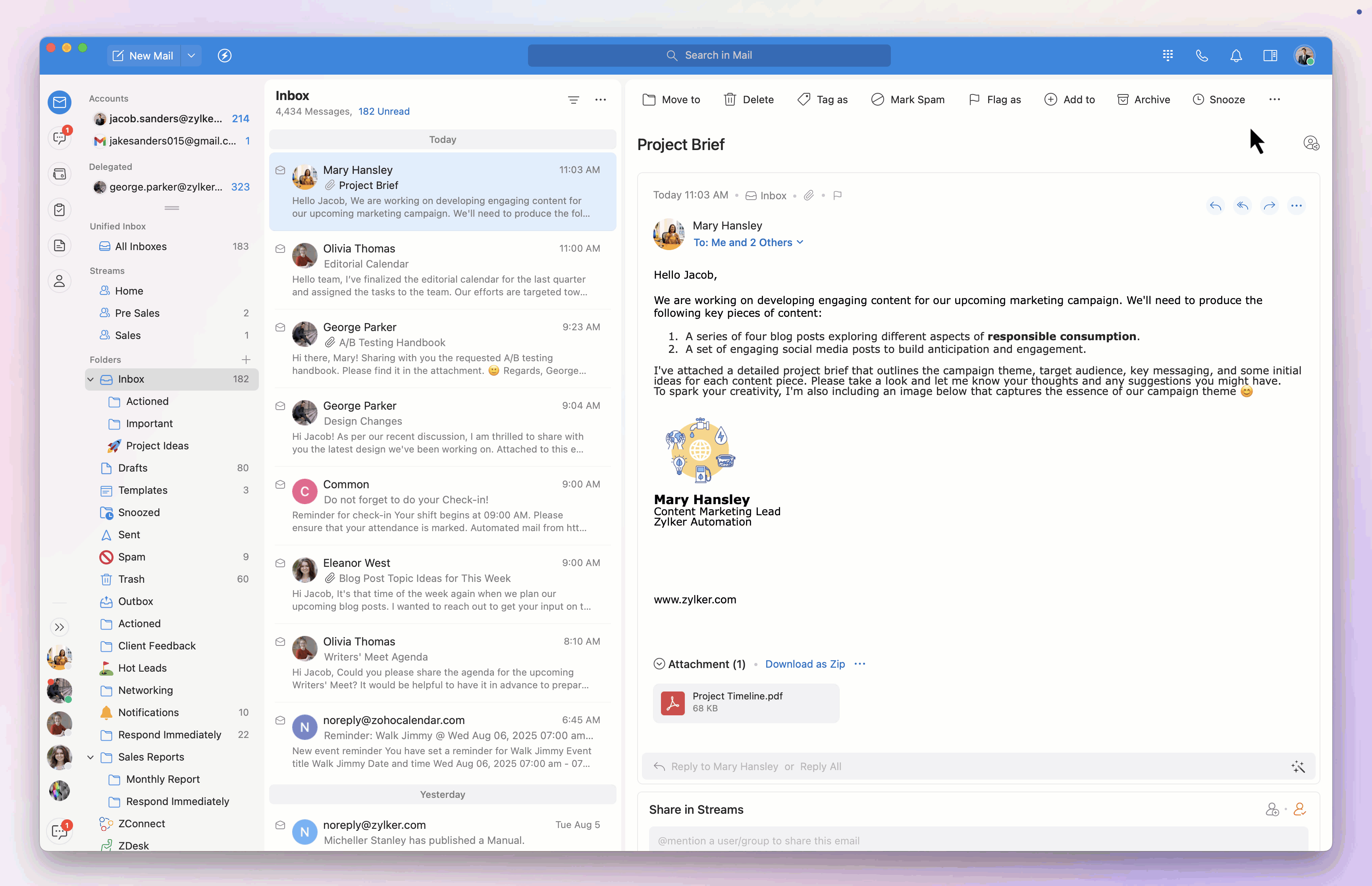
Task: Open the Contacts icon in sidebar
Action: (59, 281)
